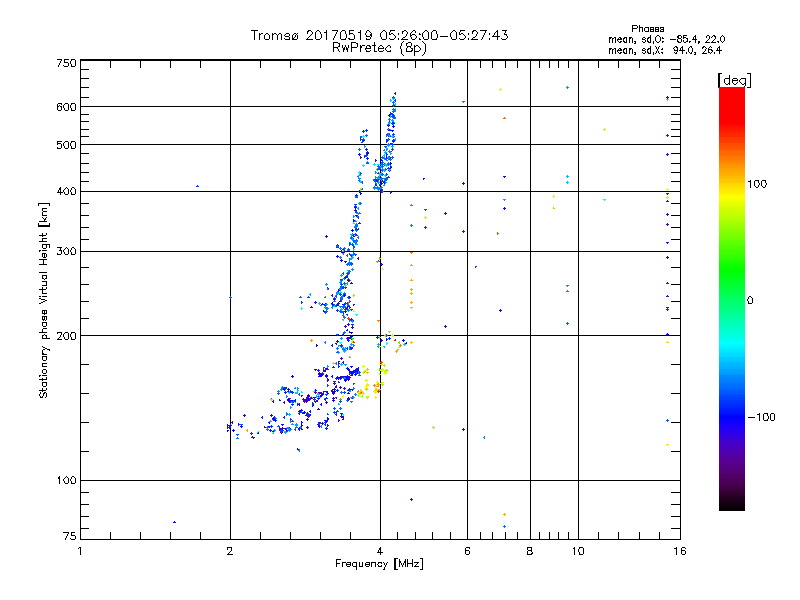800x600 pixels.
Task: Click the "Phases" heading at top right
Action: pos(647,29)
